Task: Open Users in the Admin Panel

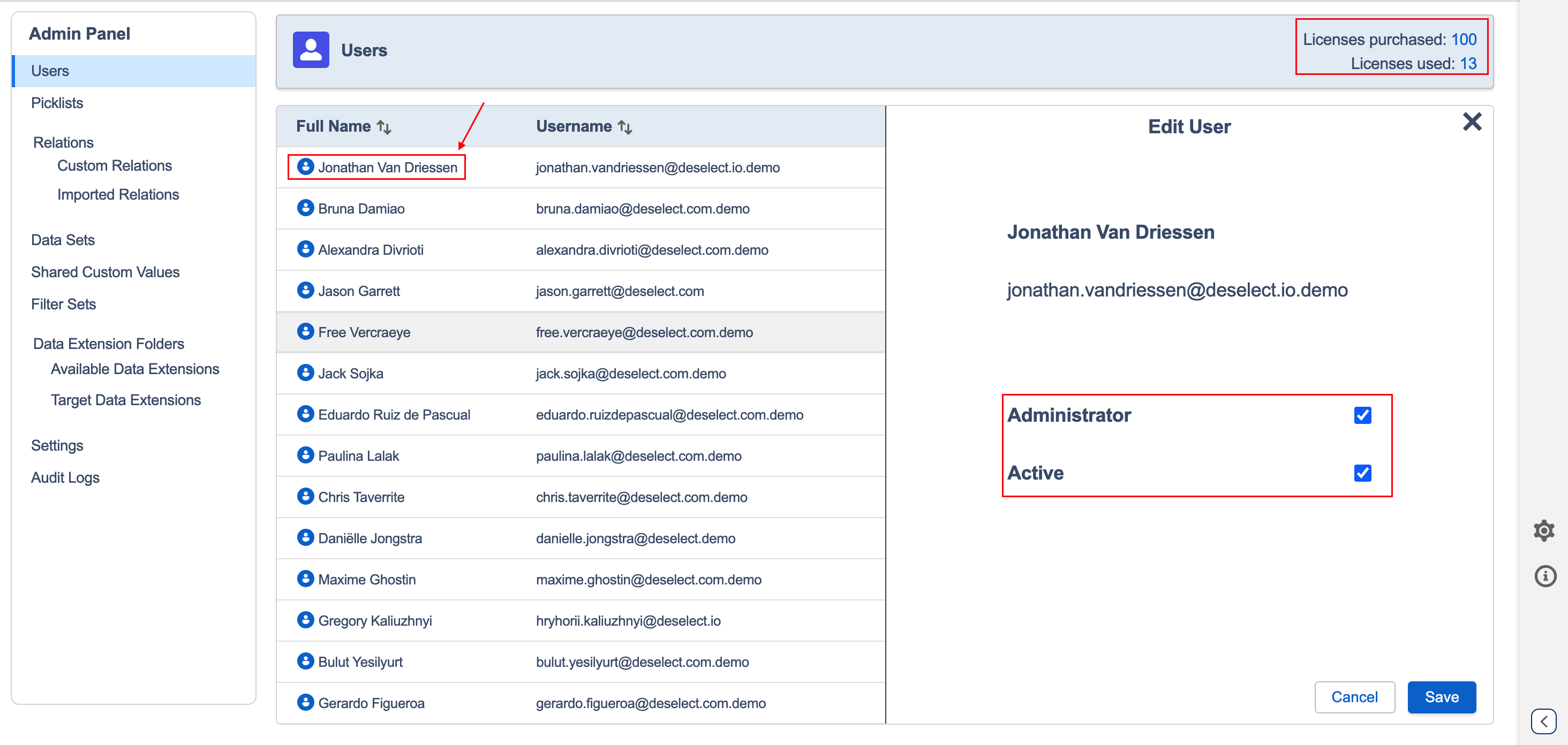Action: [134, 71]
